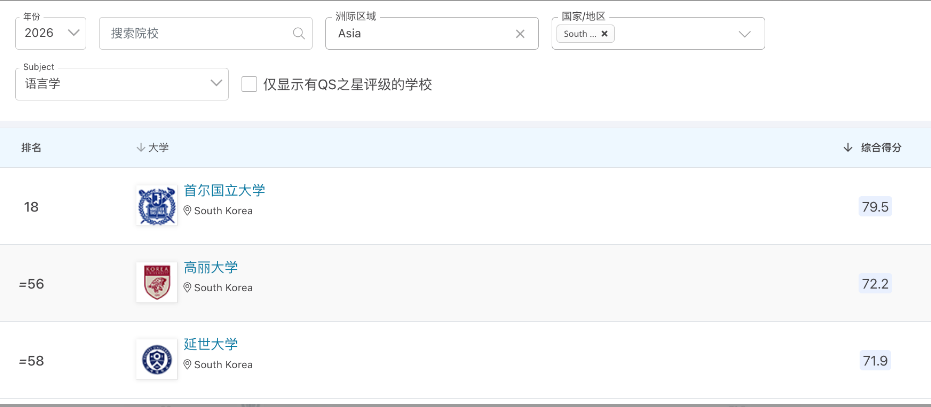Enable 仅显示有QS之星评级的学校 checkbox
Image resolution: width=931 pixels, height=407 pixels.
click(x=249, y=84)
